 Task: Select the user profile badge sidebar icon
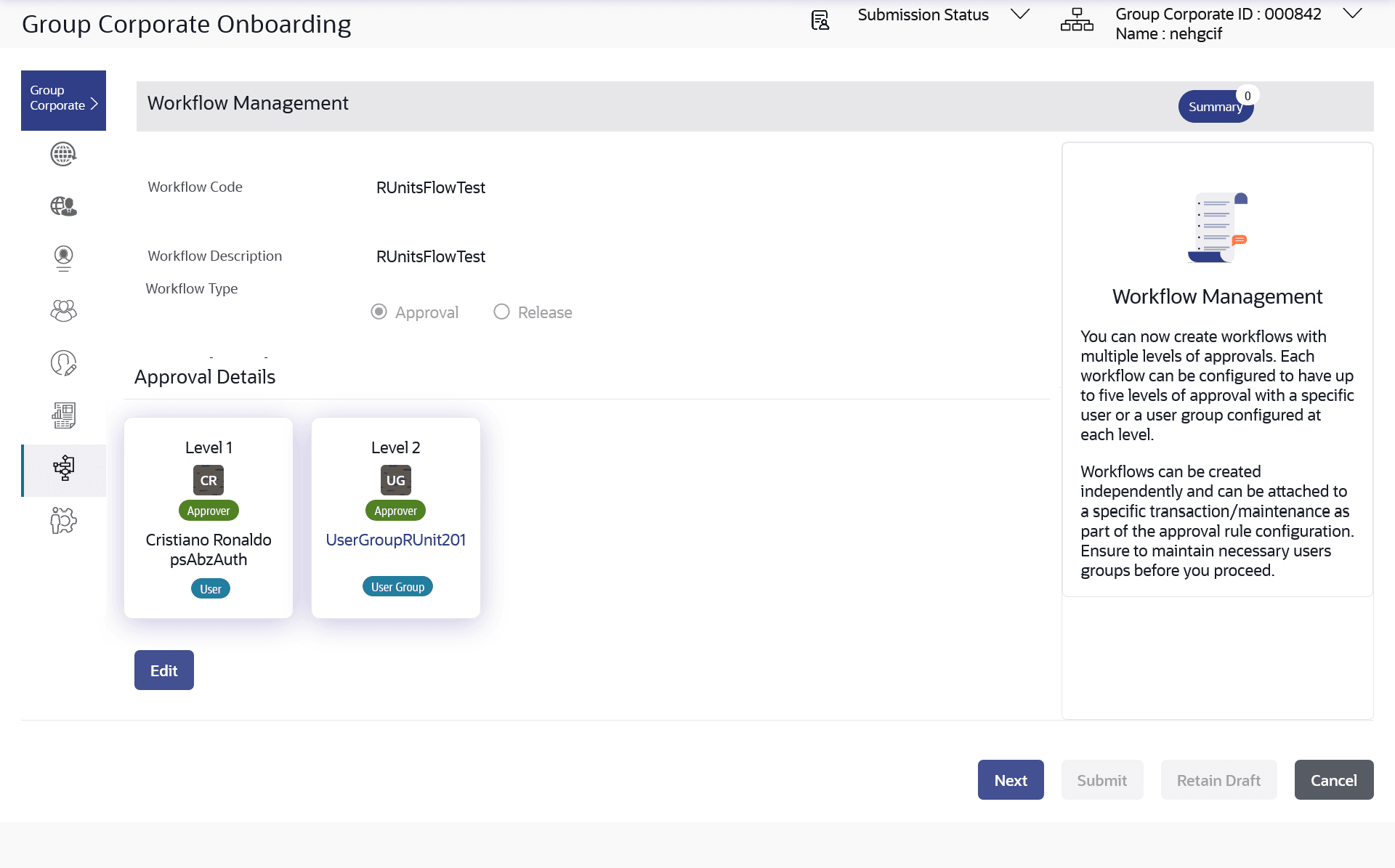coord(63,258)
